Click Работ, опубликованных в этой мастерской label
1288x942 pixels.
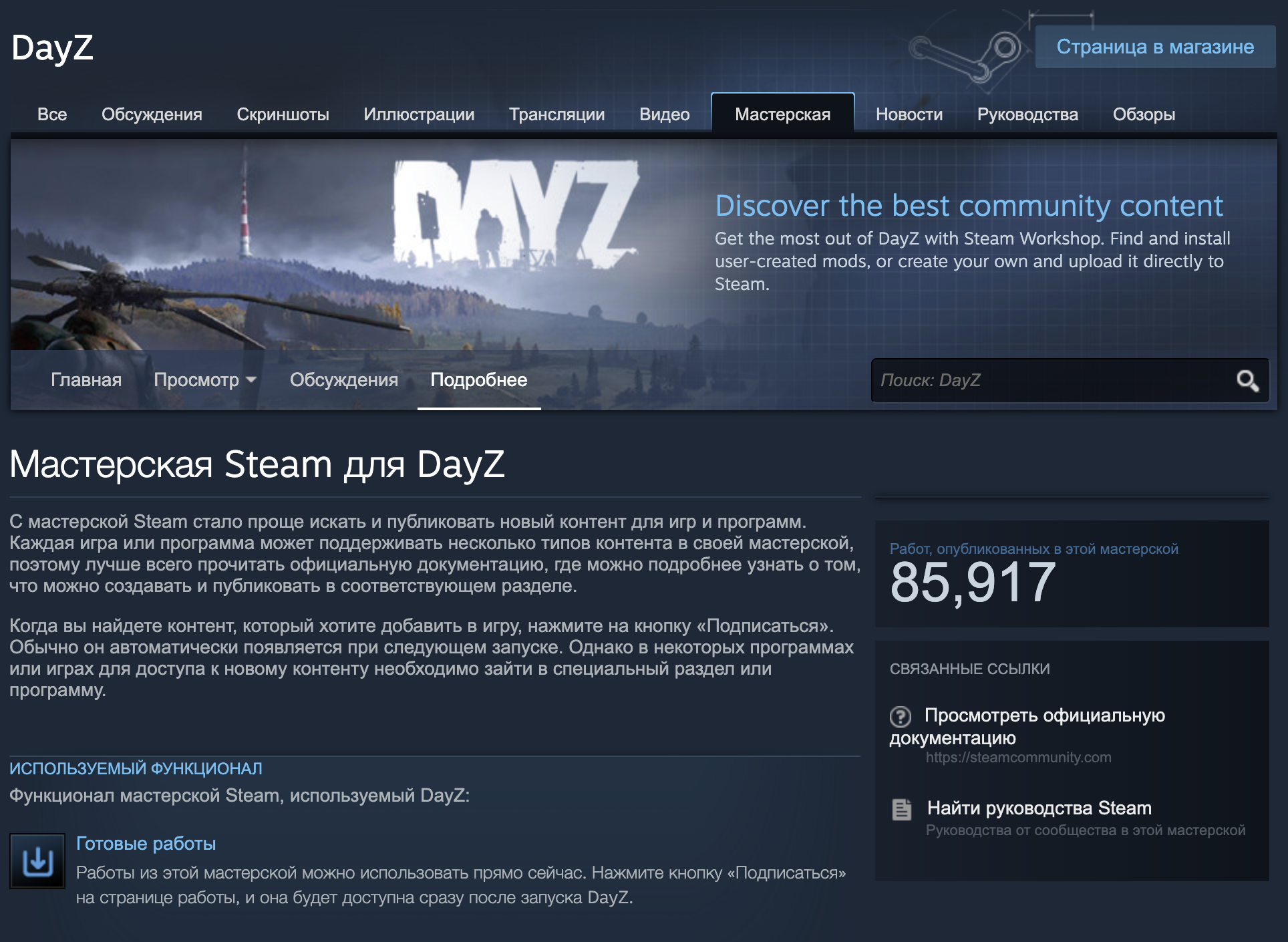point(1033,549)
